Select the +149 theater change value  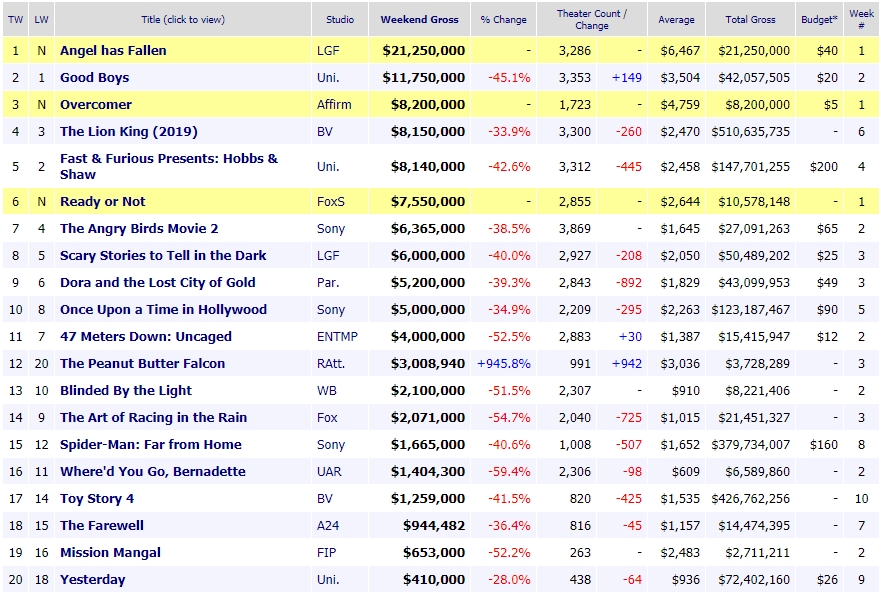coord(626,78)
